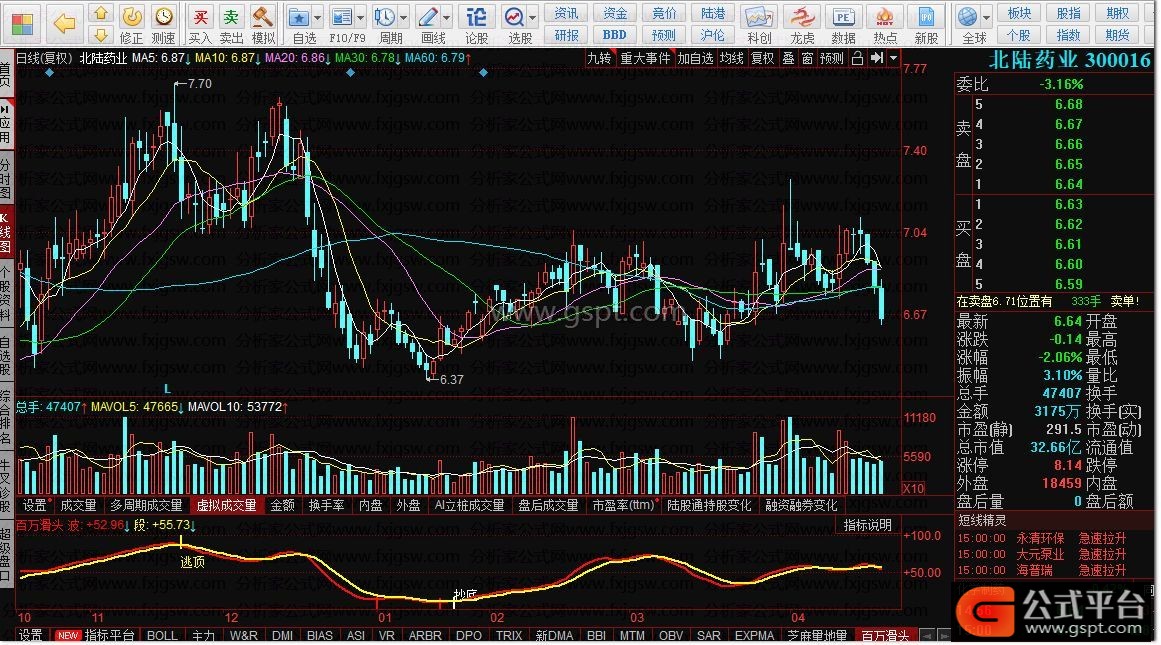
Task: Click the red 买入 buy icon
Action: tap(200, 16)
